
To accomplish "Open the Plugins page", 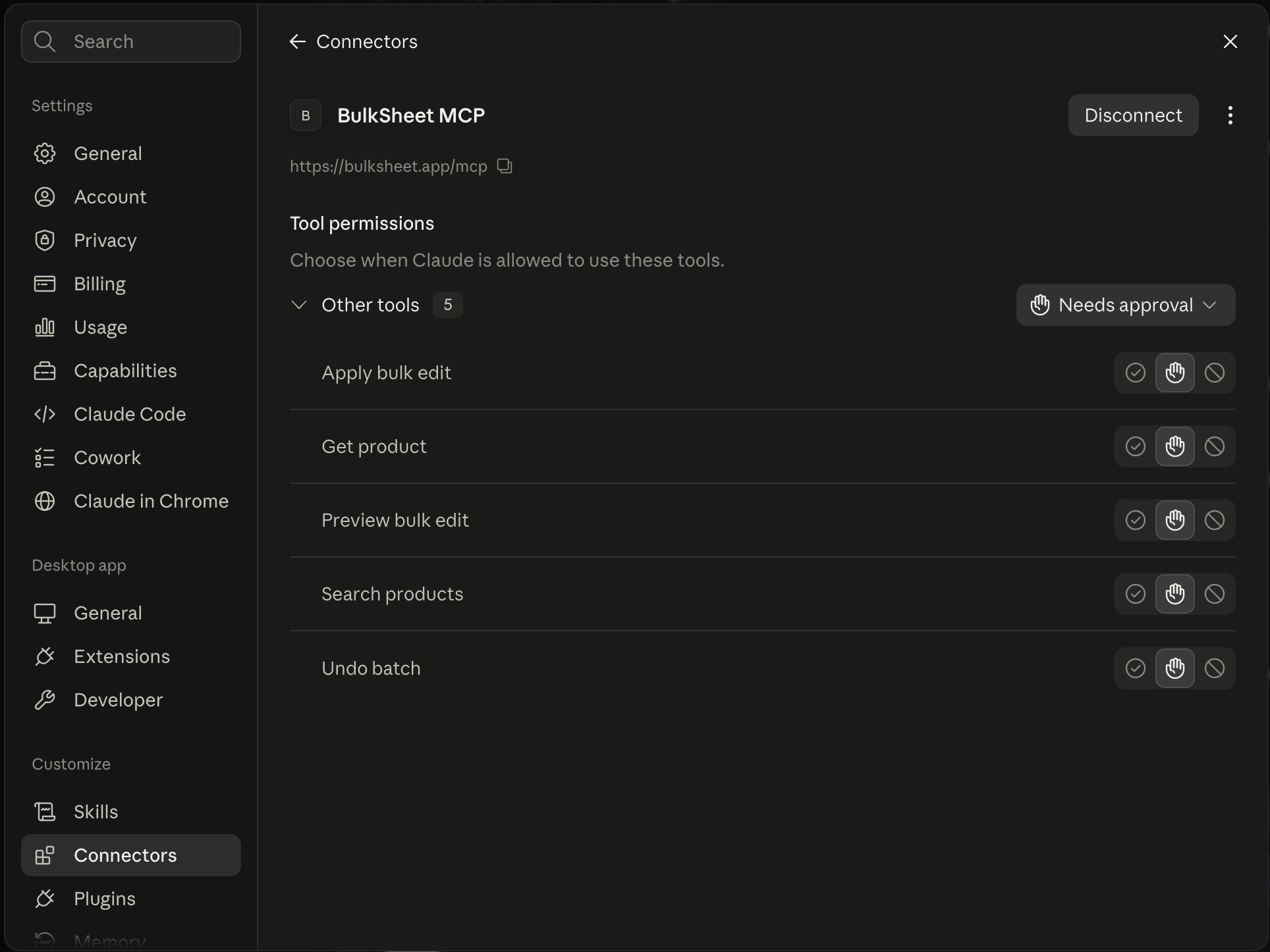I will click(x=131, y=899).
